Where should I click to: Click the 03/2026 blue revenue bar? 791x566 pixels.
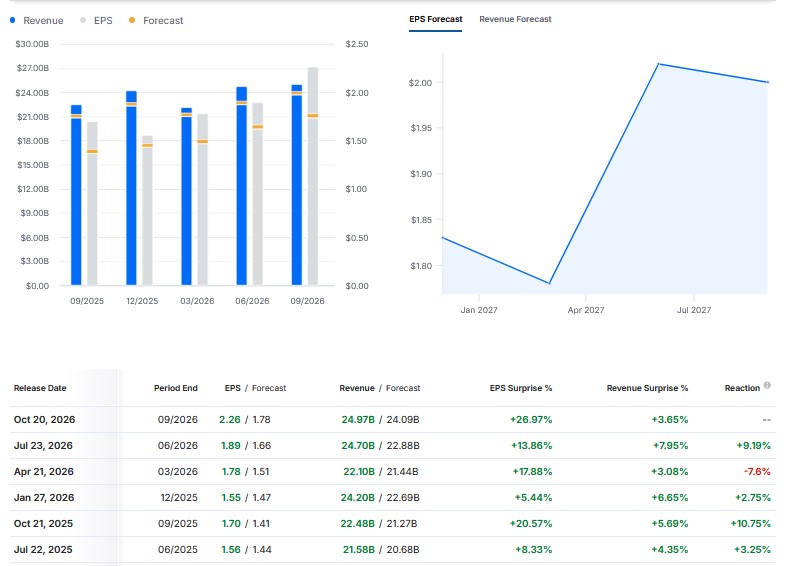tap(187, 197)
